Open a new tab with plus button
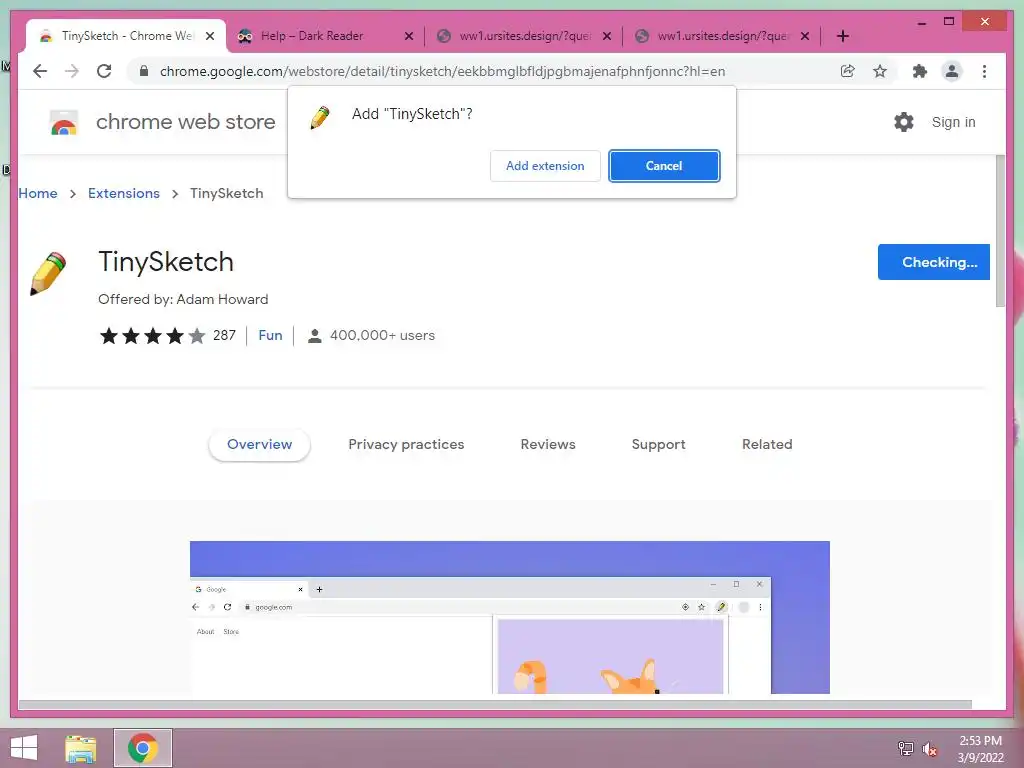This screenshot has height=768, width=1024. pyautogui.click(x=842, y=36)
